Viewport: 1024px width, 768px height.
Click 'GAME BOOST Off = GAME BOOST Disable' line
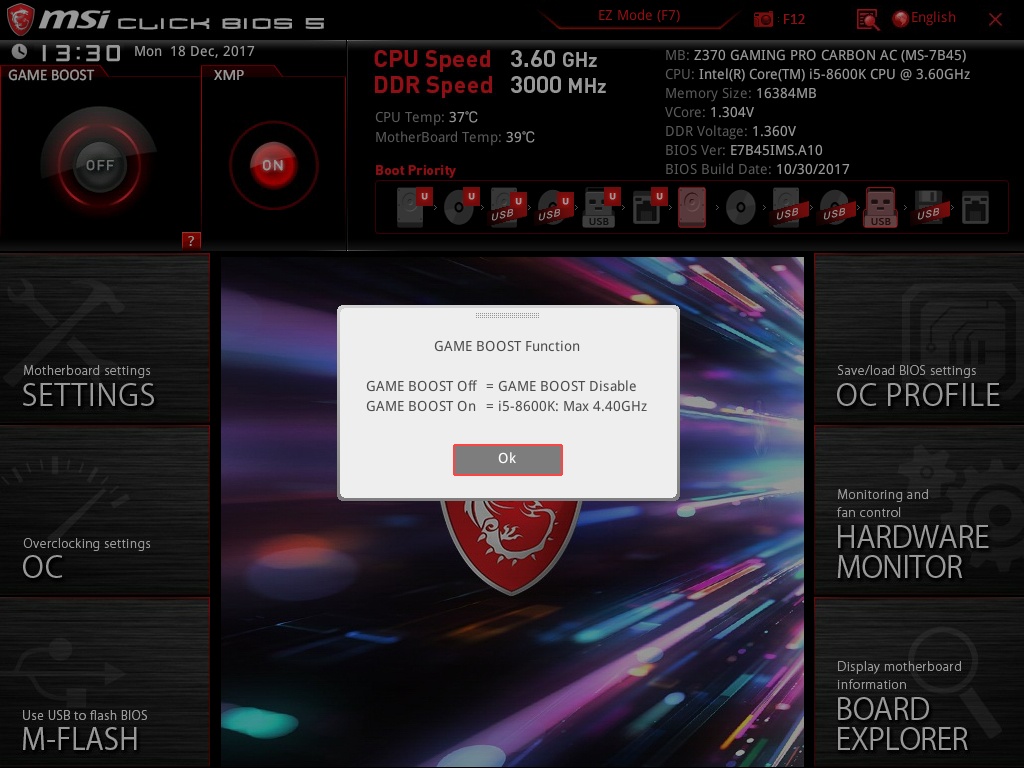click(501, 386)
